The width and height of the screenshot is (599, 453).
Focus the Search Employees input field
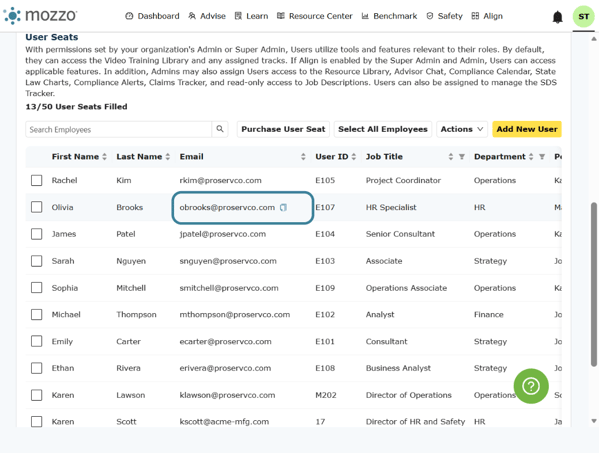pyautogui.click(x=118, y=129)
